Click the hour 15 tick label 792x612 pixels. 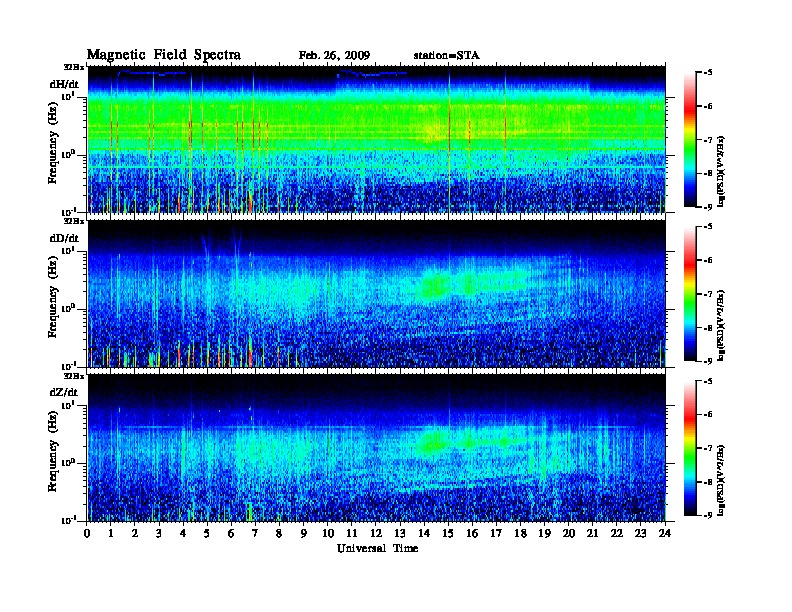pos(448,533)
